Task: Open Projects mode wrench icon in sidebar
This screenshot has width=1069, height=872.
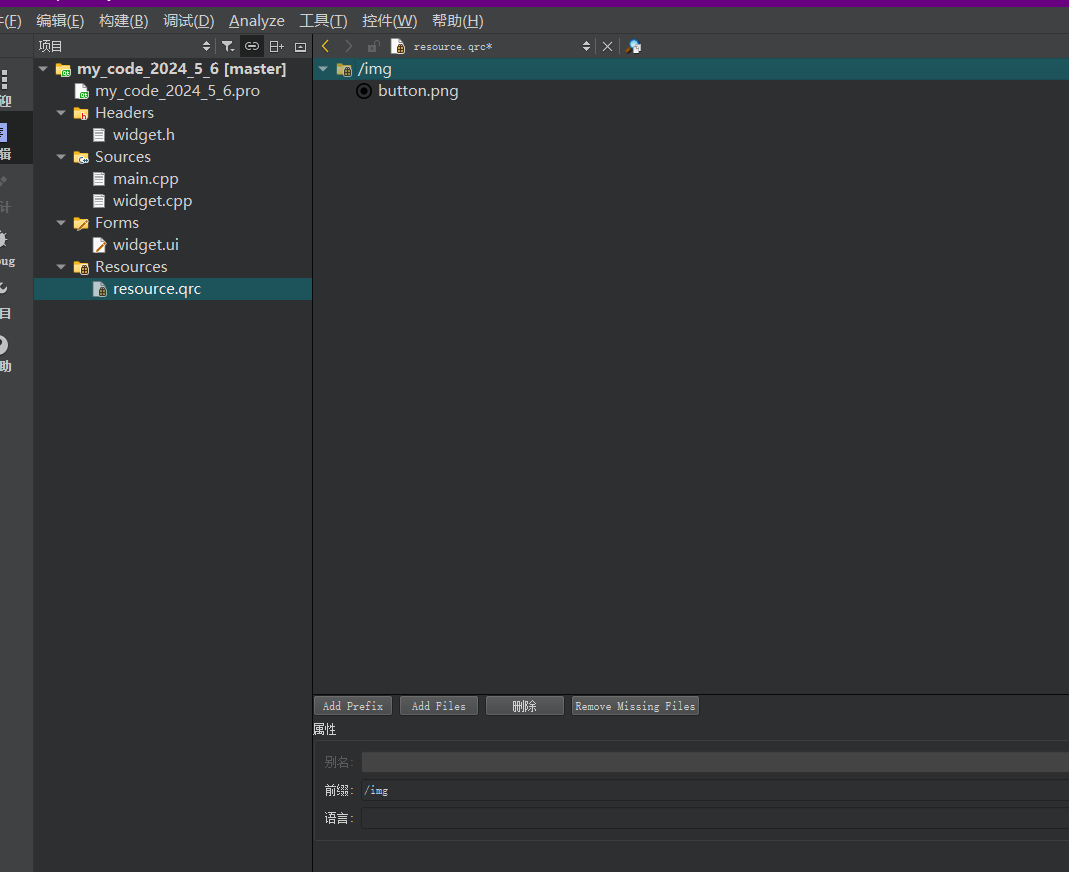Action: pyautogui.click(x=4, y=298)
